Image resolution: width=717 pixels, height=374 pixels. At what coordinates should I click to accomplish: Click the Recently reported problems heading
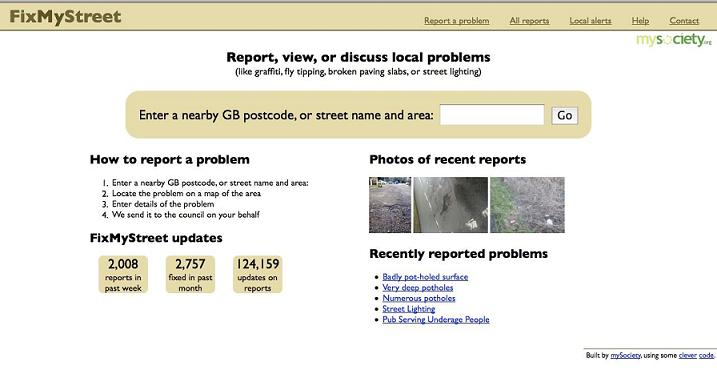(459, 254)
